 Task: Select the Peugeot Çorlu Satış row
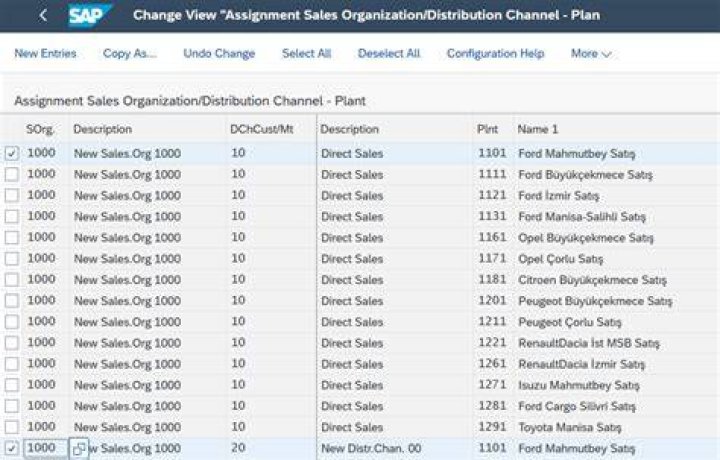(x=11, y=322)
